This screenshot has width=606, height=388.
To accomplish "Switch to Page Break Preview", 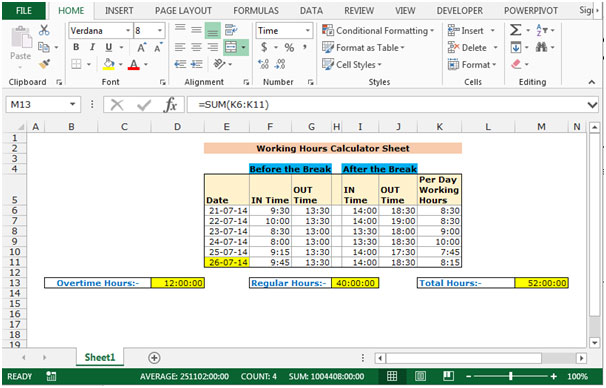I will coord(448,376).
